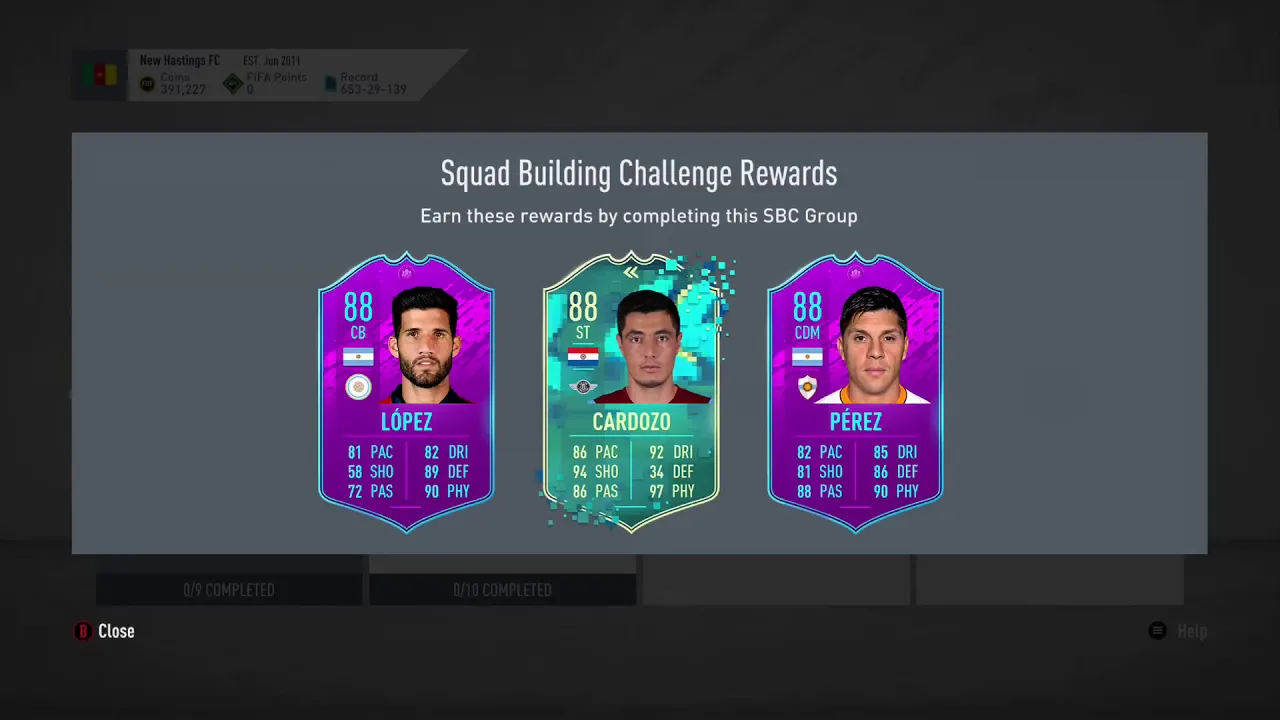Select the Cardozo ST reward card

click(631, 392)
